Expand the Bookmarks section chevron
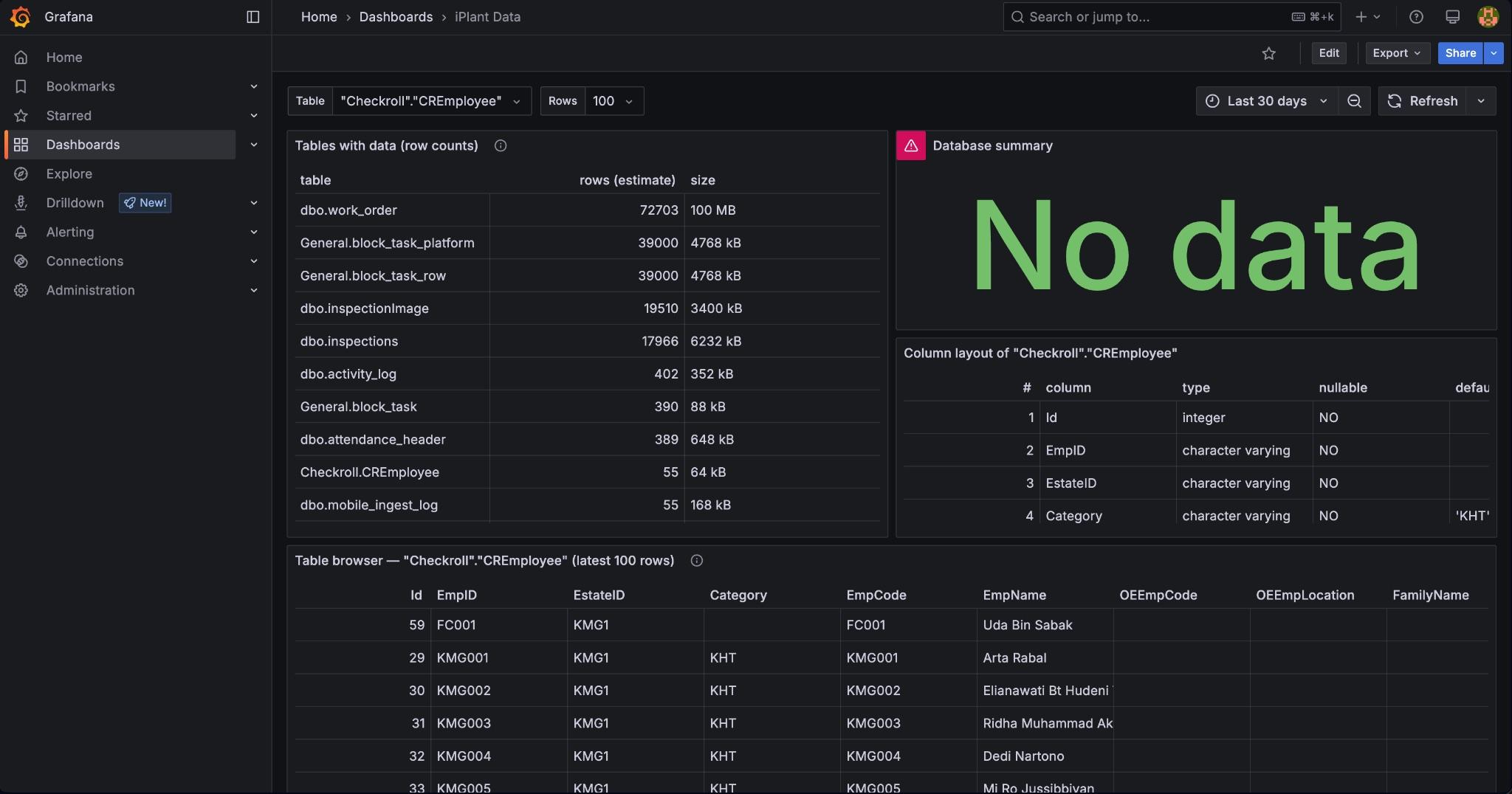 [254, 86]
